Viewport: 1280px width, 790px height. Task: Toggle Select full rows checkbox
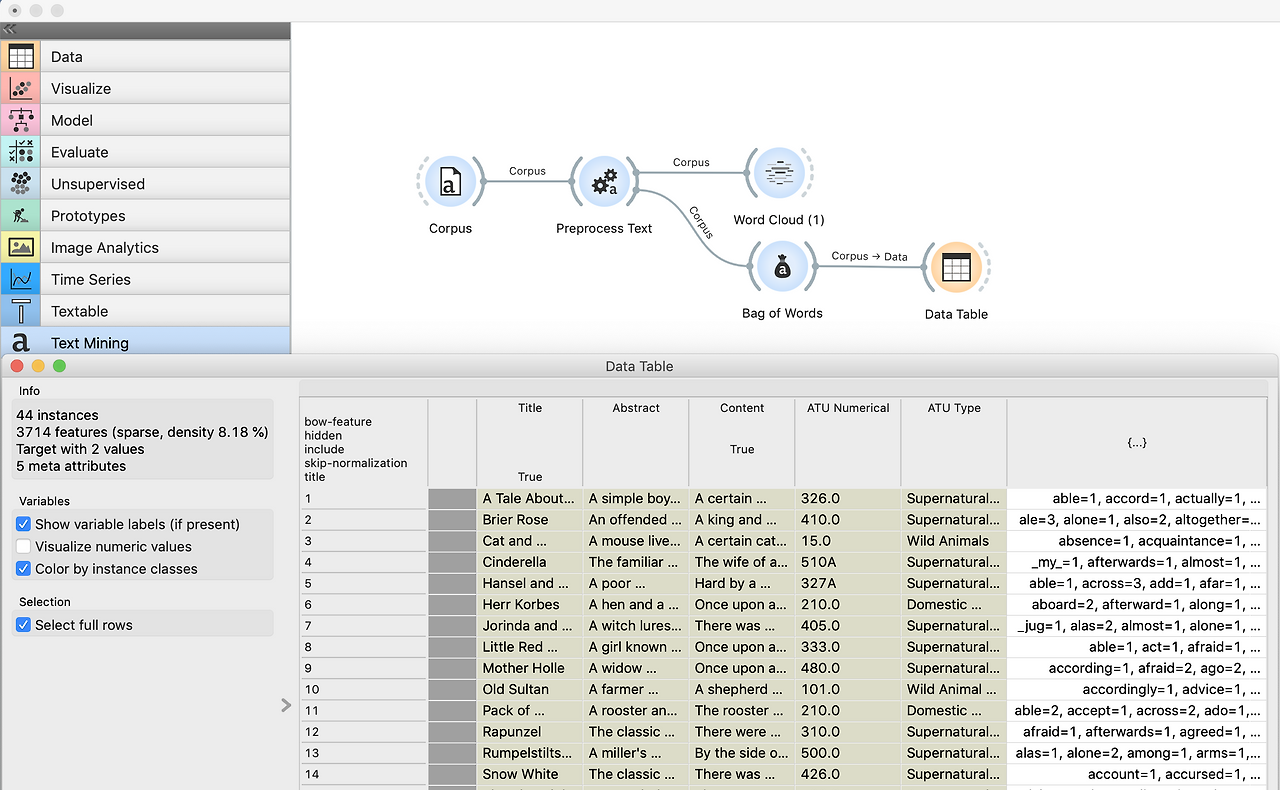click(x=24, y=625)
